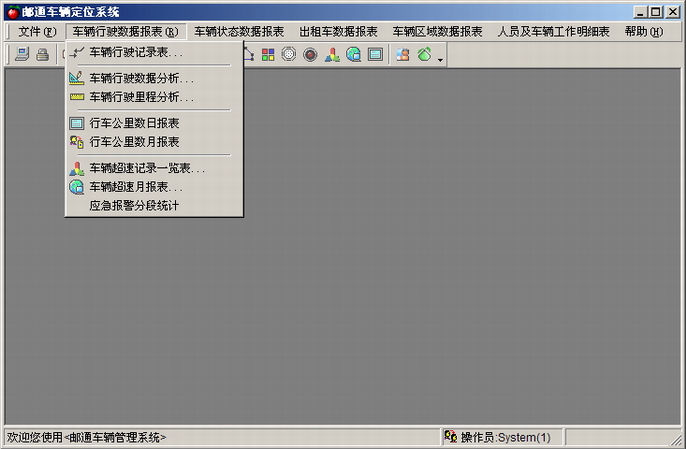Maximize the 邮通车辆定位系统 window
The image size is (686, 449).
pyautogui.click(x=656, y=12)
